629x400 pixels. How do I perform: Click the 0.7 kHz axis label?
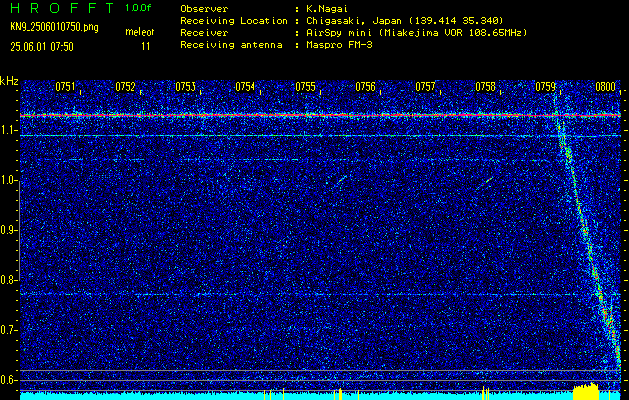pos(8,330)
